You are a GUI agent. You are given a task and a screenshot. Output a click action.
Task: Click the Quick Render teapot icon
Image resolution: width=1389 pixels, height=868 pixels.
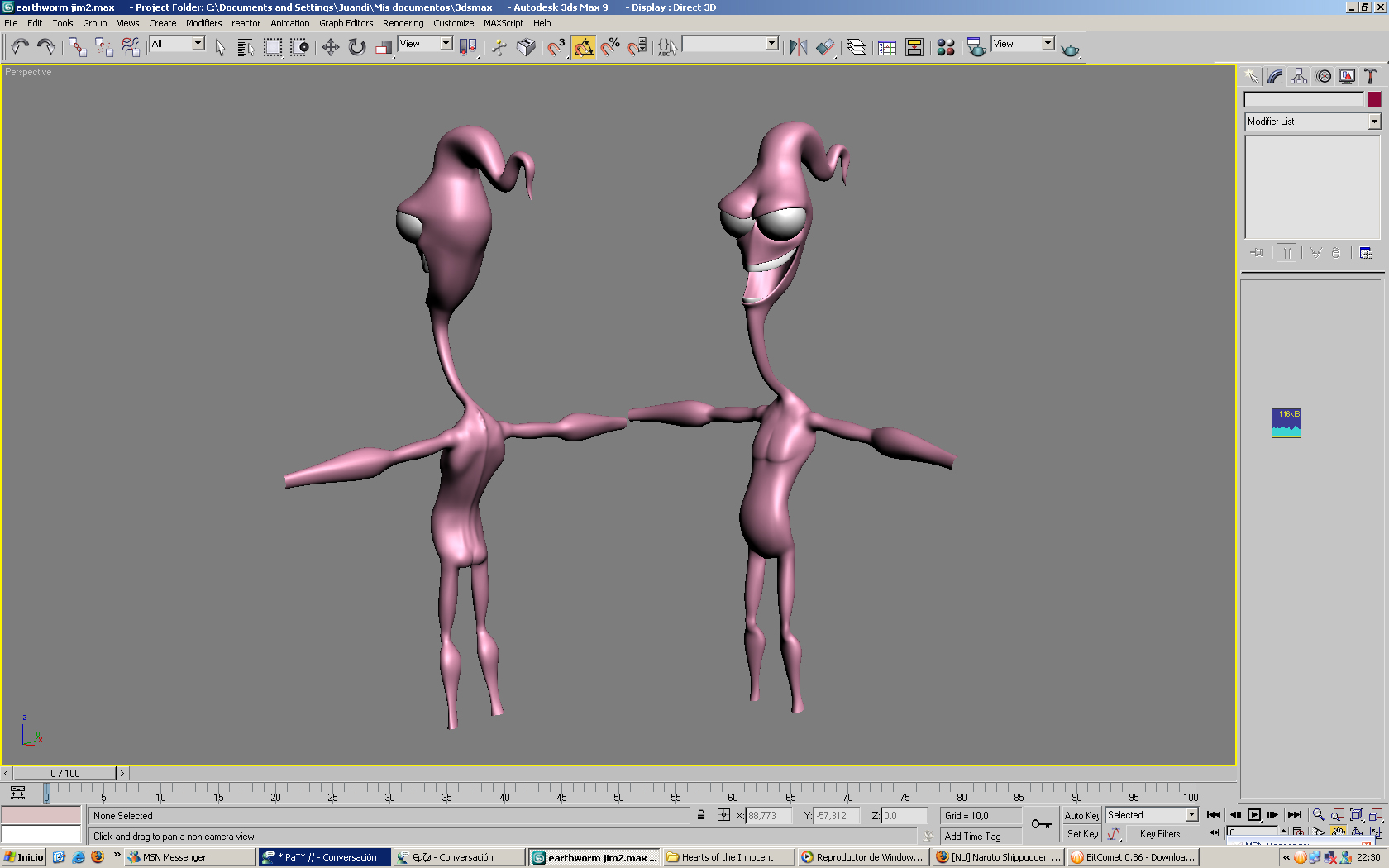click(1071, 49)
